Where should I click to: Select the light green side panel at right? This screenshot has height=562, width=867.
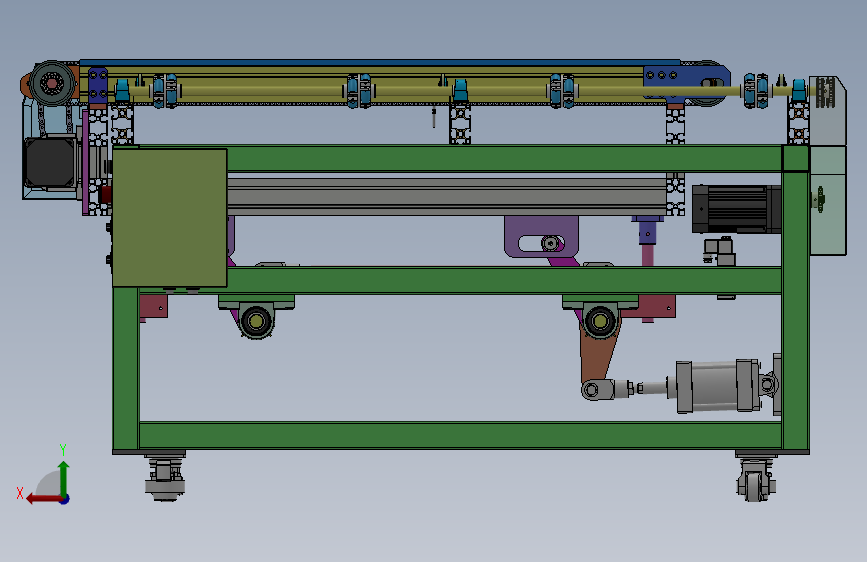pos(828,200)
